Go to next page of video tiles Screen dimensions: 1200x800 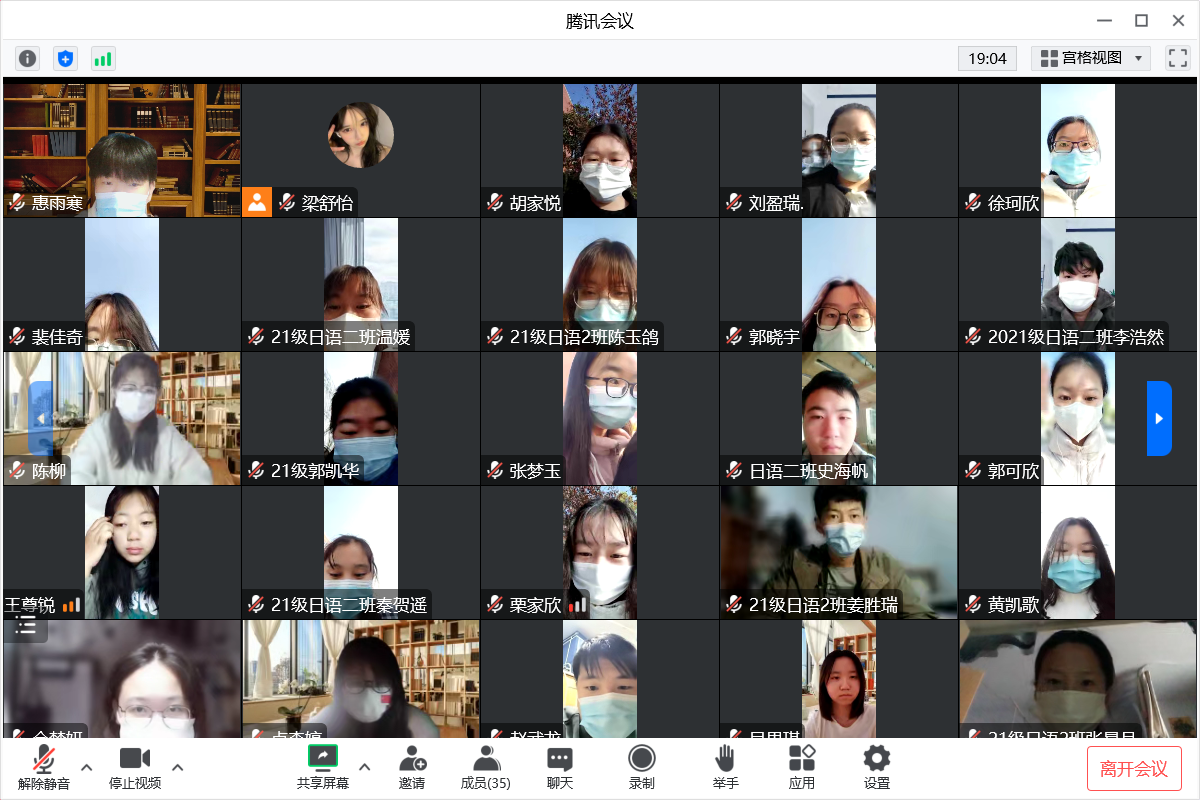tap(1158, 418)
